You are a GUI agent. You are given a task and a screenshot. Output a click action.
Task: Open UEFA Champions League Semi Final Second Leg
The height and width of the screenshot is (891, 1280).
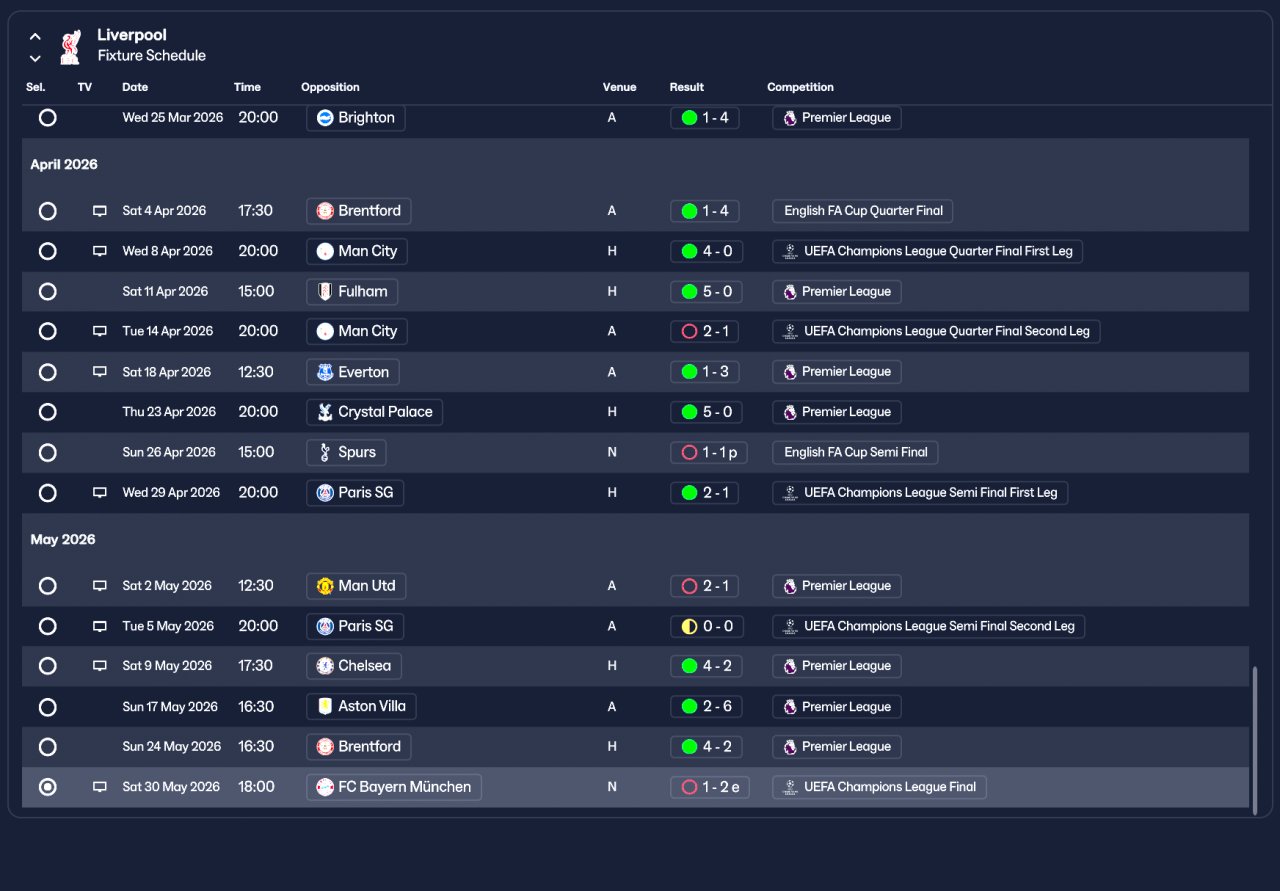tap(928, 626)
